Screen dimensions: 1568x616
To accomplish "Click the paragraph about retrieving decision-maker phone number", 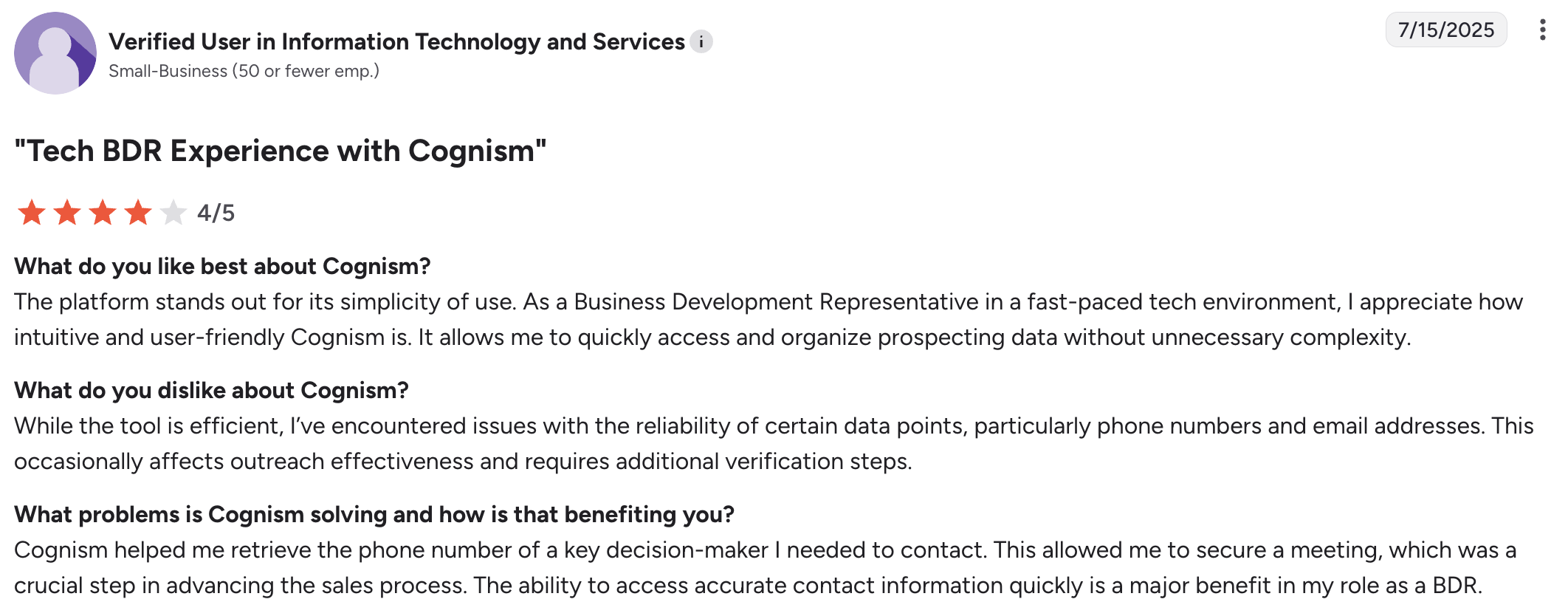I will (766, 567).
